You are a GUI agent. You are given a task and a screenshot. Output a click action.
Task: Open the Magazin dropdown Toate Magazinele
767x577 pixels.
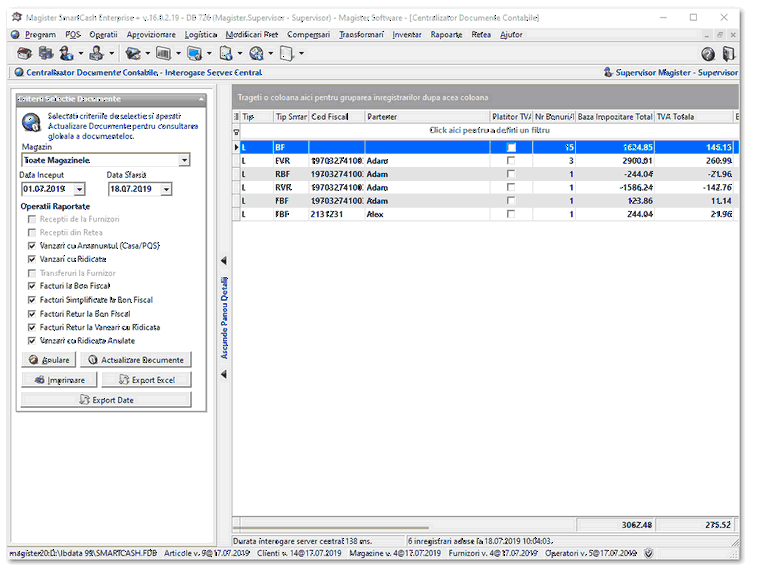184,160
